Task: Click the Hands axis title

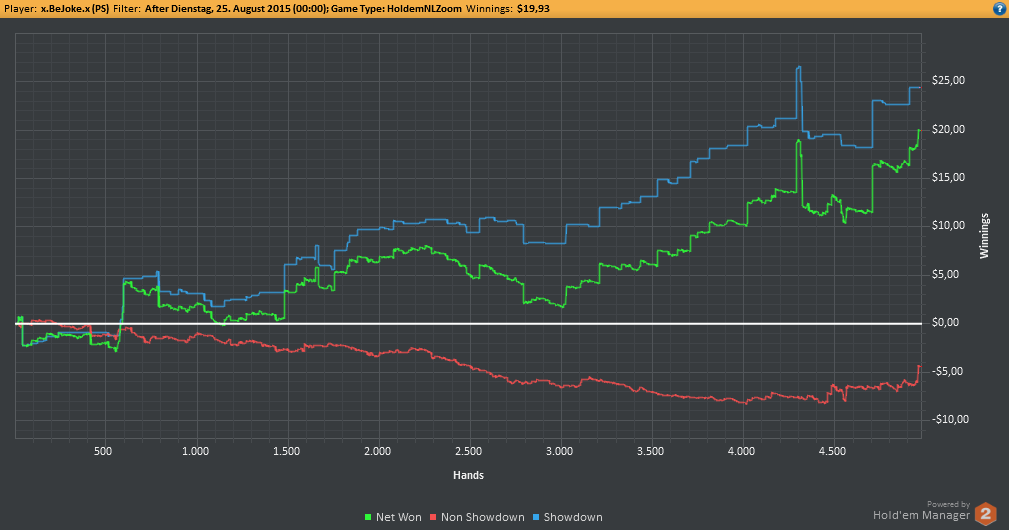Action: tap(468, 475)
